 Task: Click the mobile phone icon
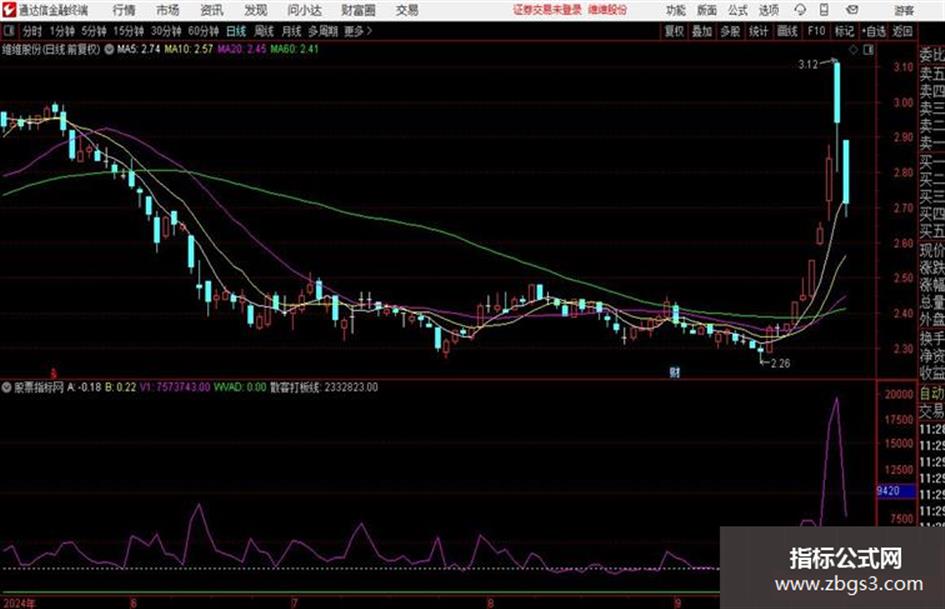point(824,10)
